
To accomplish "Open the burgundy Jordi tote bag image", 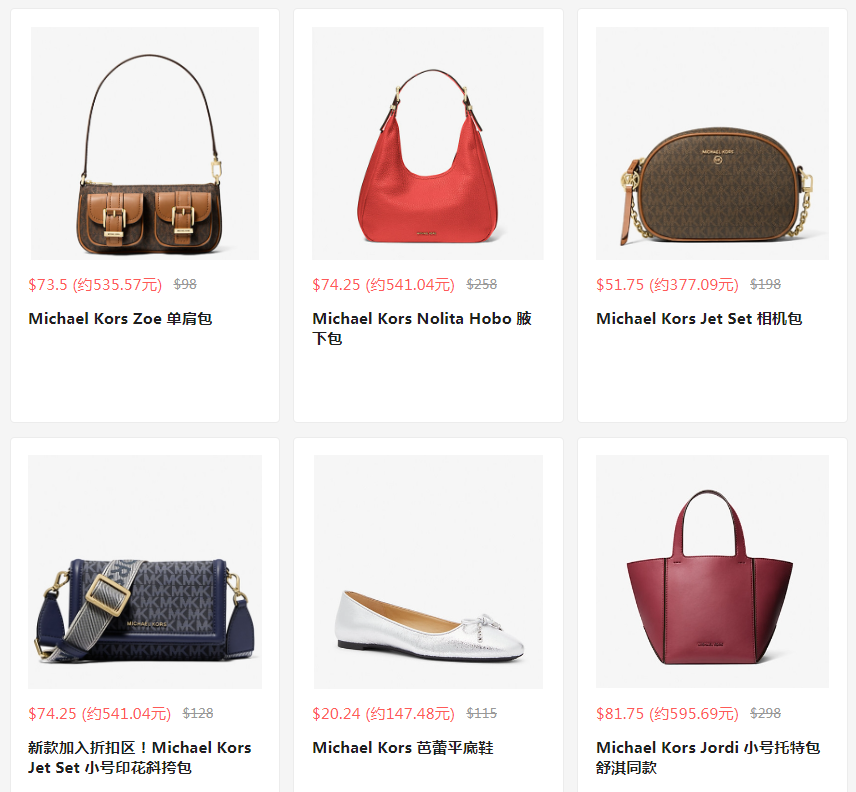I will [x=712, y=571].
